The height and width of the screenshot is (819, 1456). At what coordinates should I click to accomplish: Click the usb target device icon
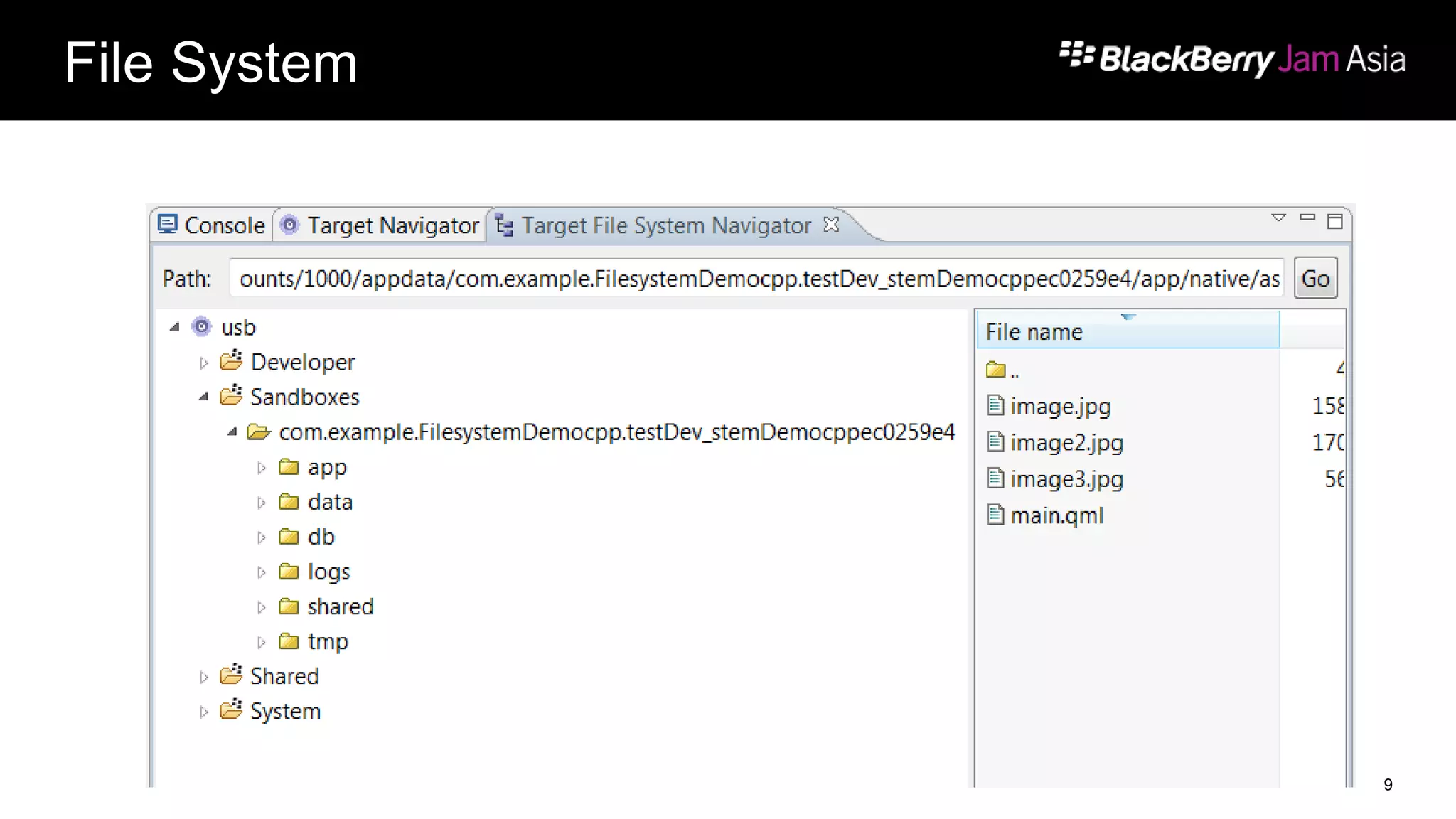pos(202,326)
